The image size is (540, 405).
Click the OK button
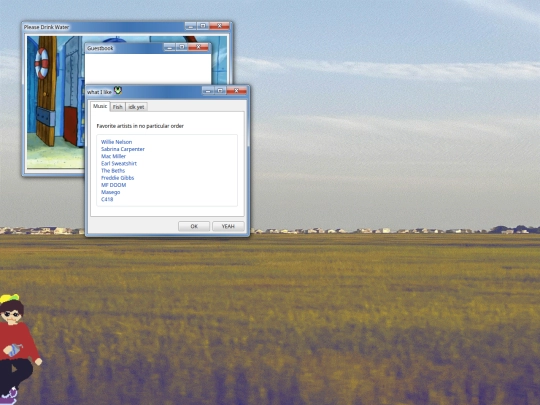pyautogui.click(x=194, y=226)
